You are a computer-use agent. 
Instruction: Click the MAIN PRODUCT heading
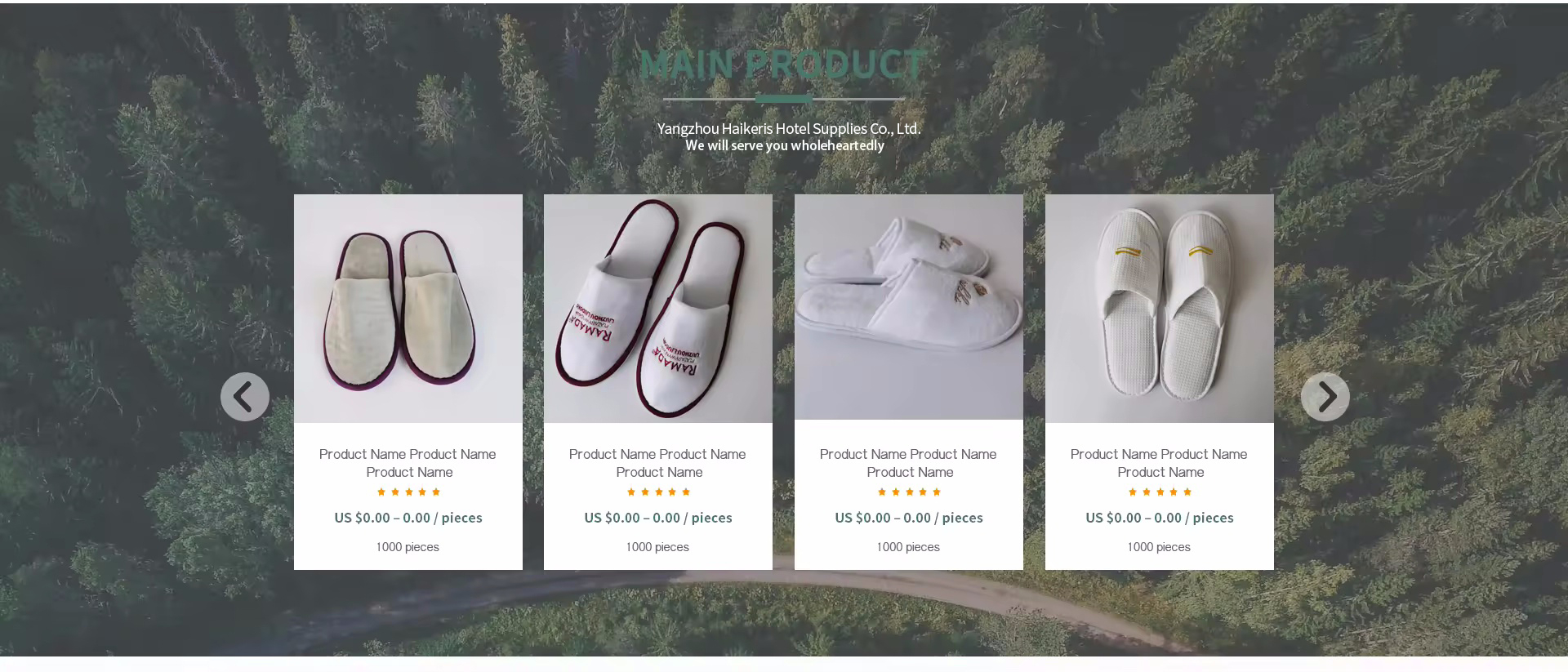click(783, 64)
